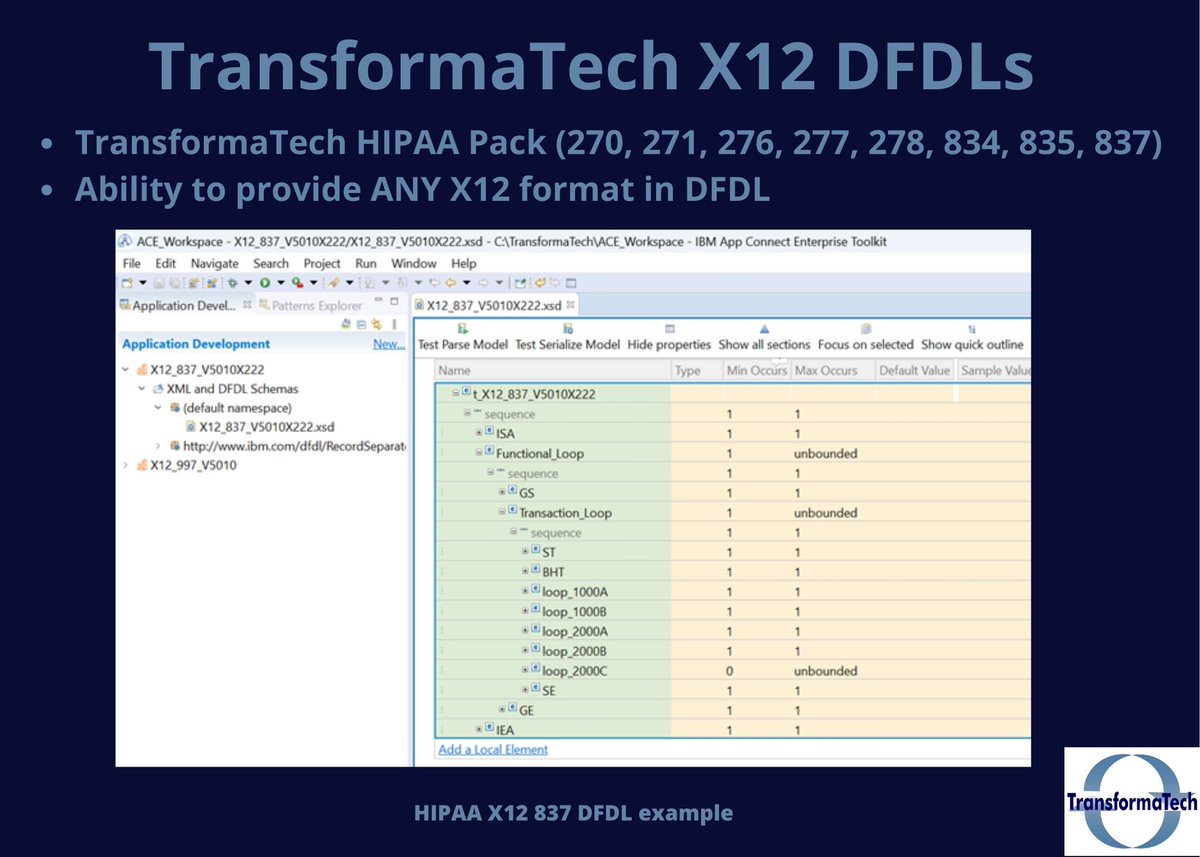This screenshot has width=1200, height=857.
Task: Open the Help menu
Action: [464, 263]
